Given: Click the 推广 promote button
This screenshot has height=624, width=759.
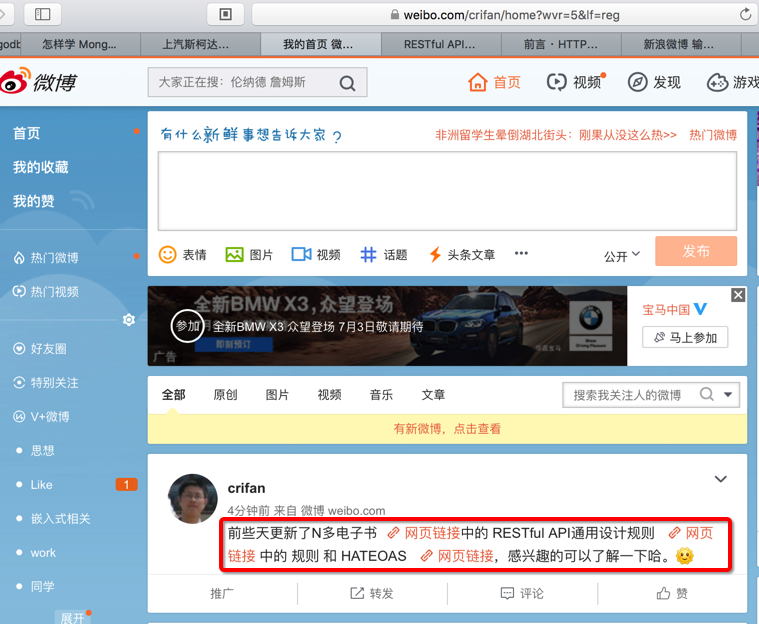Looking at the screenshot, I should 222,593.
